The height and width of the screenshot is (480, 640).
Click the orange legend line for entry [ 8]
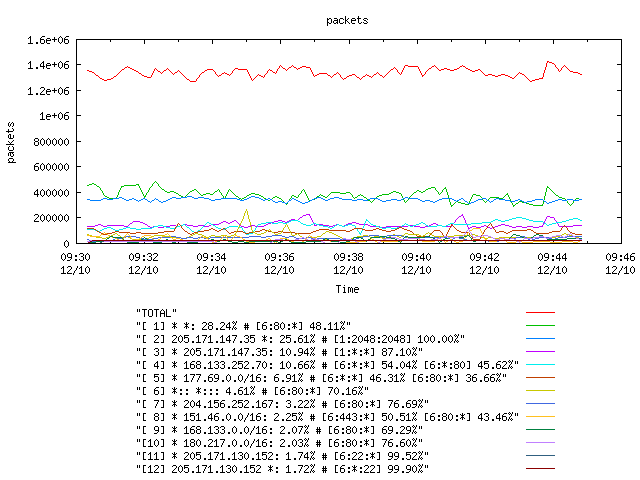pyautogui.click(x=540, y=417)
